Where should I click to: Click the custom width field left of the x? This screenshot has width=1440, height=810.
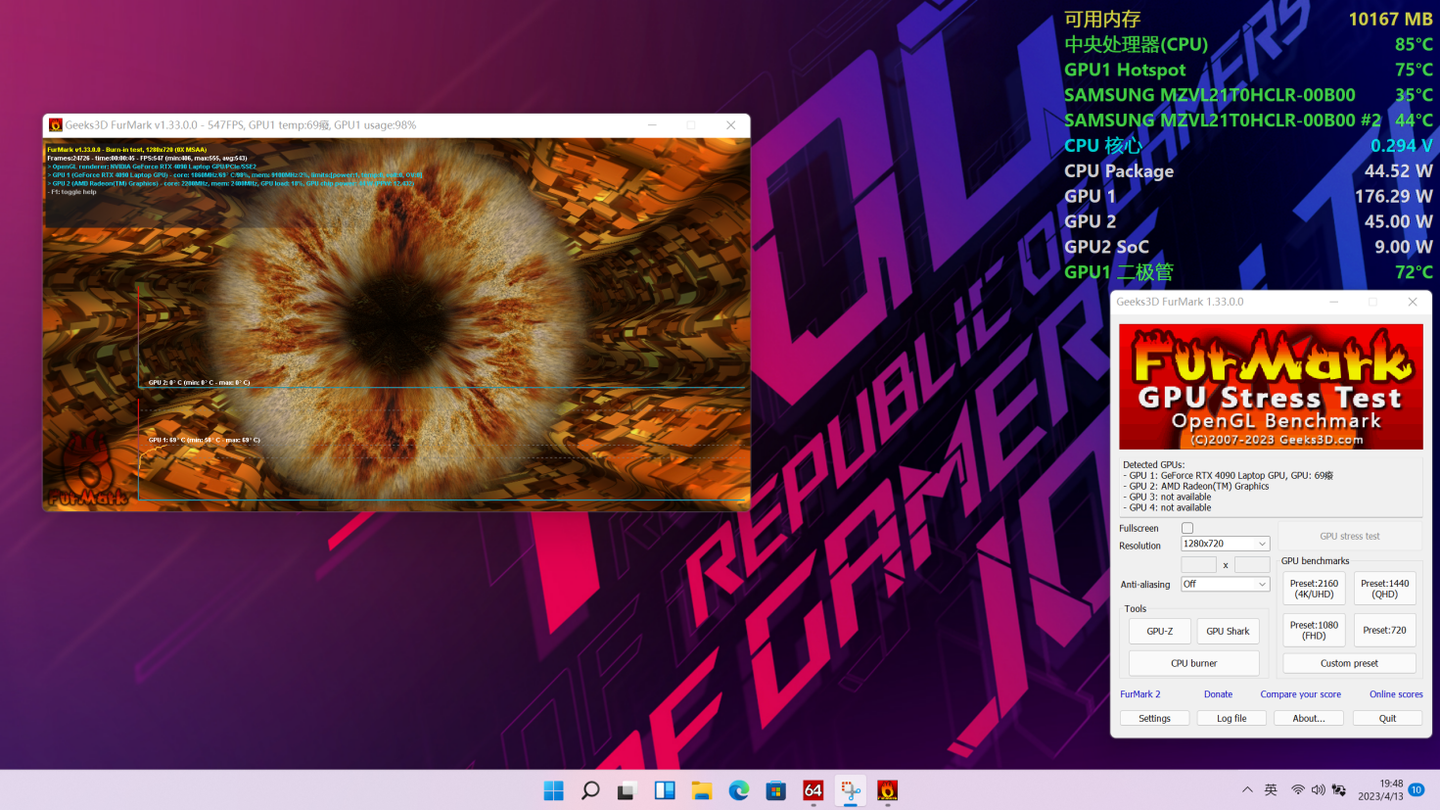tap(1198, 565)
